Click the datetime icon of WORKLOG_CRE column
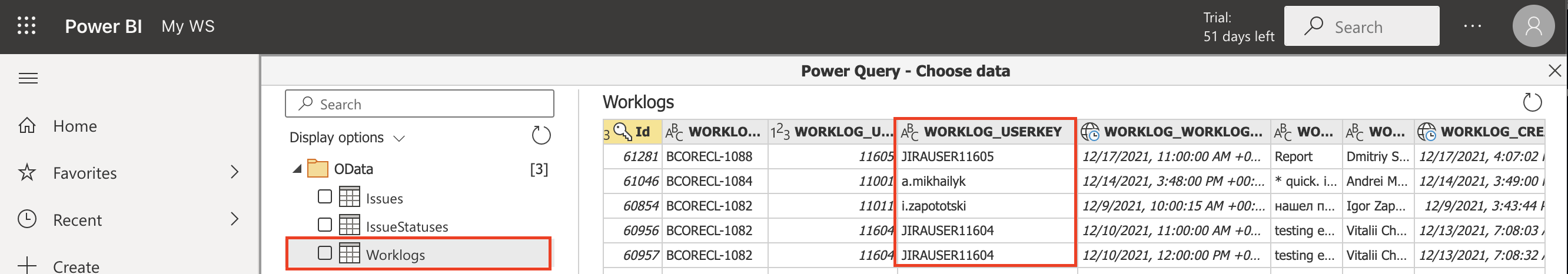 pyautogui.click(x=1426, y=132)
